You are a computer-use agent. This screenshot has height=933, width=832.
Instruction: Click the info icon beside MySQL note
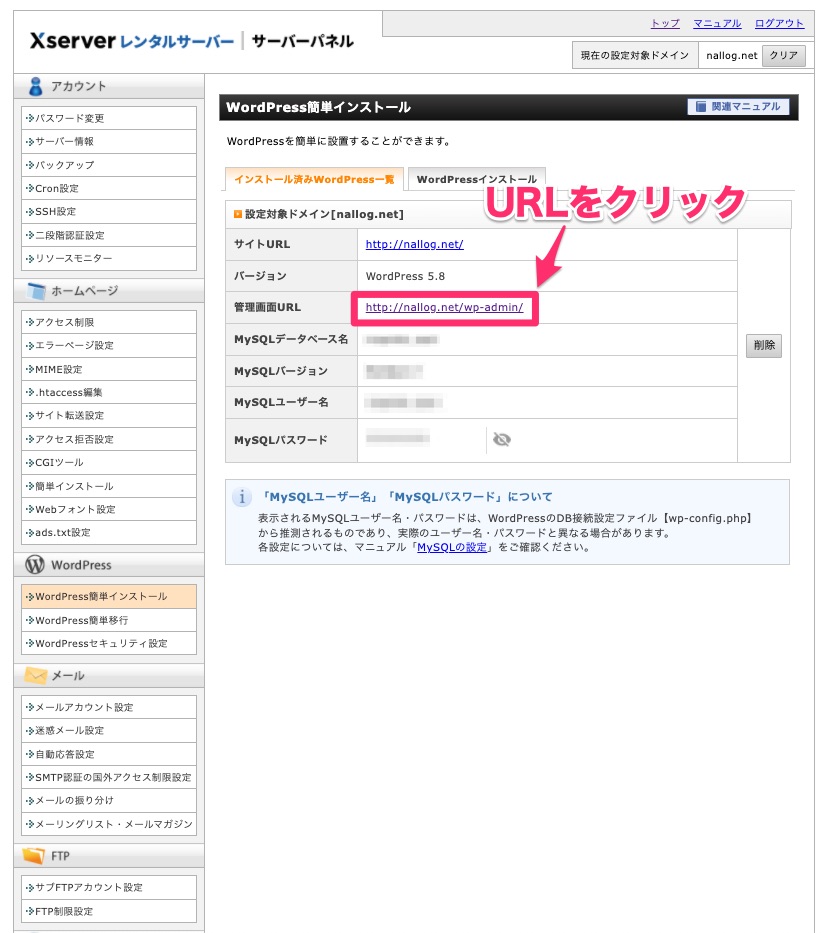pos(241,497)
